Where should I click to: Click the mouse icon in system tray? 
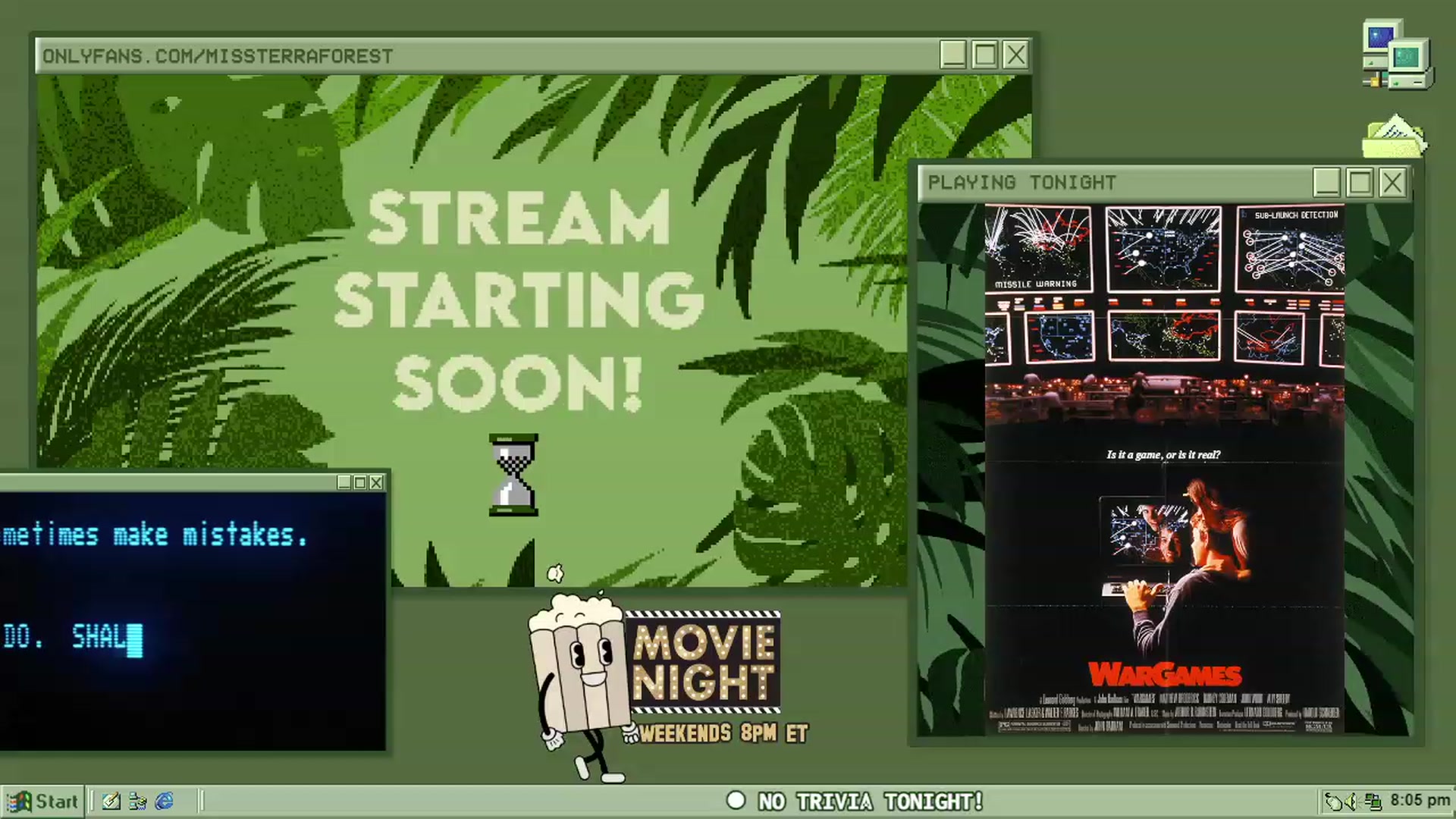[1333, 802]
